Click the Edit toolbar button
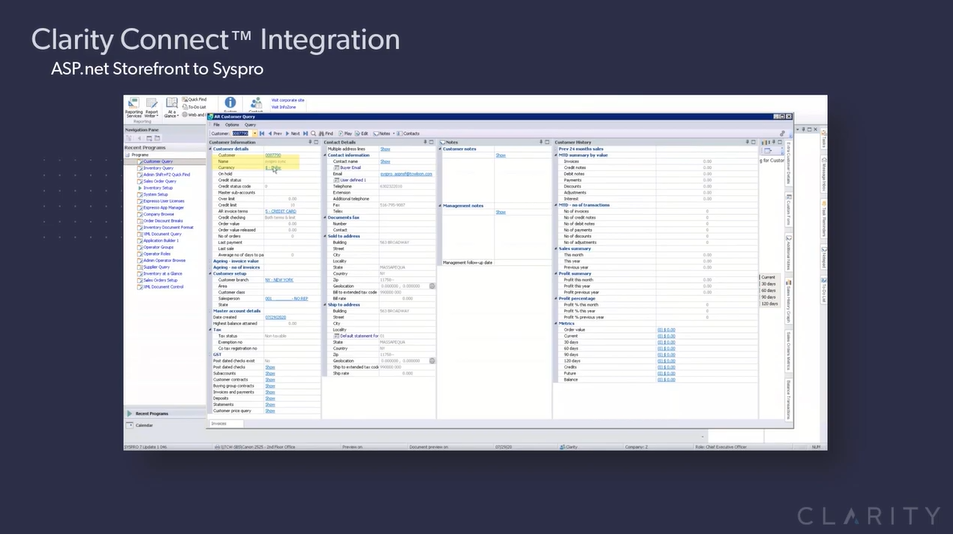 pos(362,133)
